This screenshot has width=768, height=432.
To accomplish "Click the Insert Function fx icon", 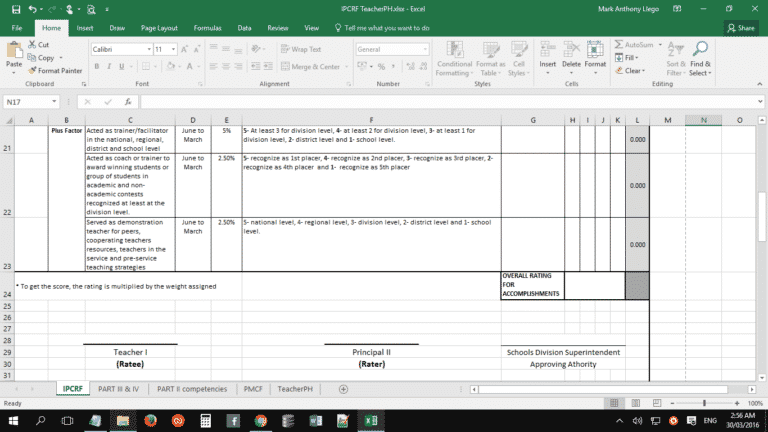I will click(128, 102).
